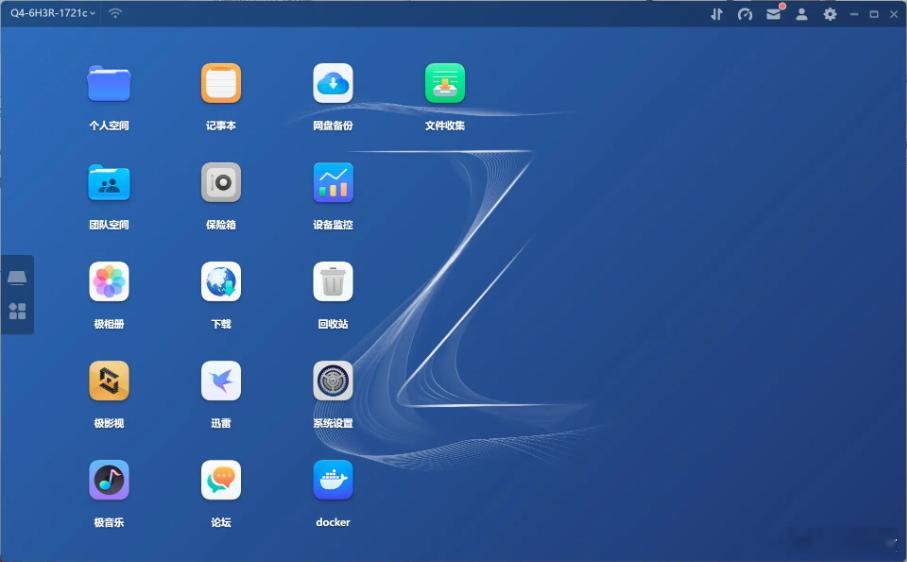This screenshot has height=562, width=907.
Task: Open the user account icon
Action: click(802, 14)
